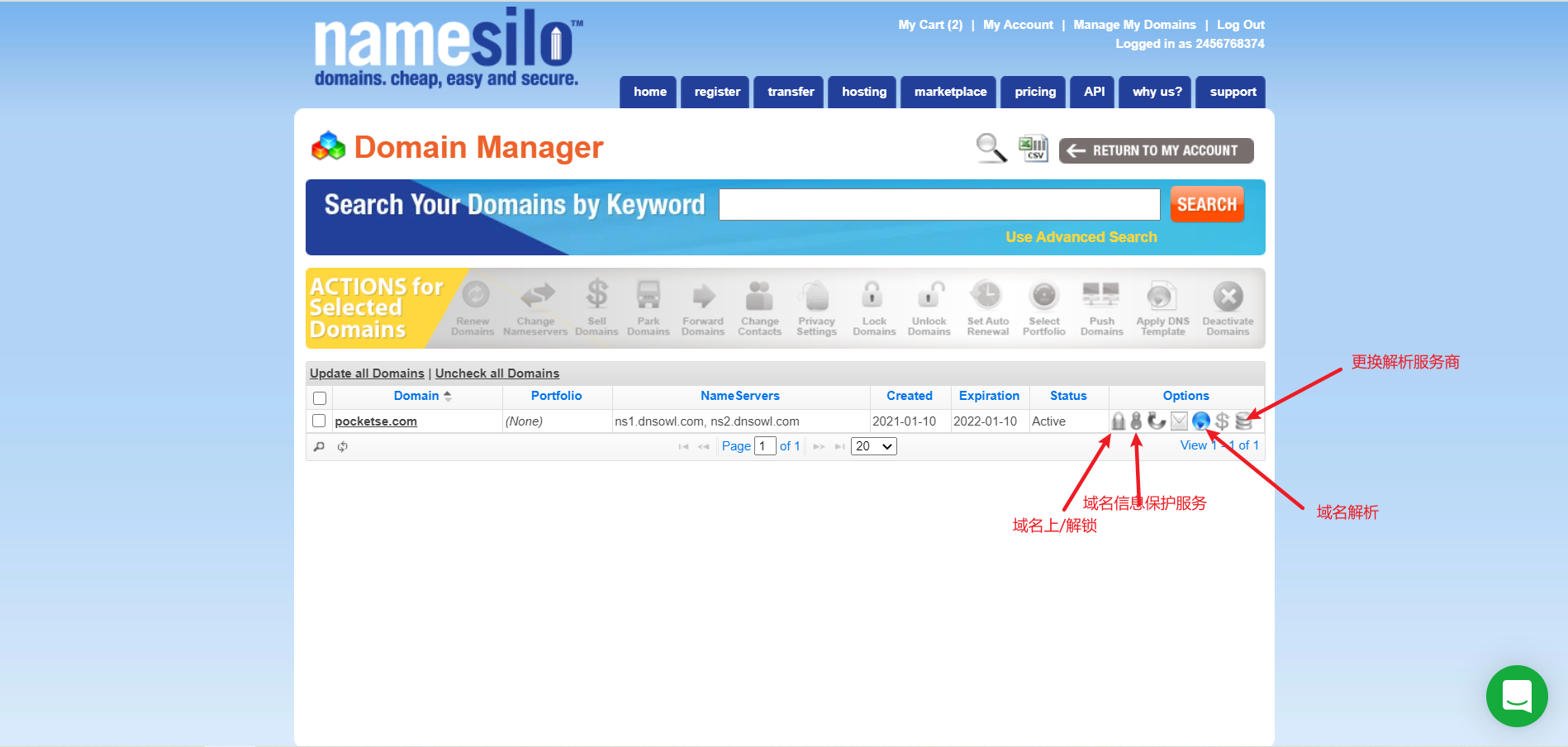
Task: Reload the grid with the refresh icon
Action: point(342,446)
